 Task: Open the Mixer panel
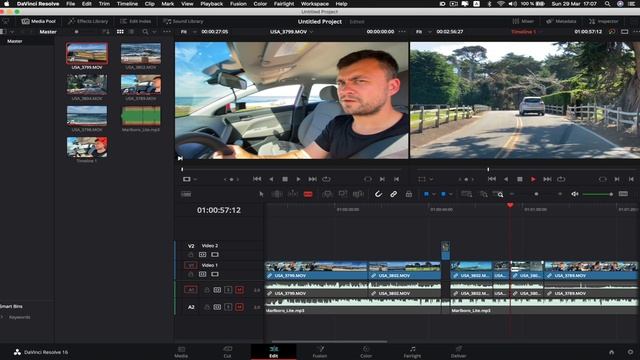[523, 21]
